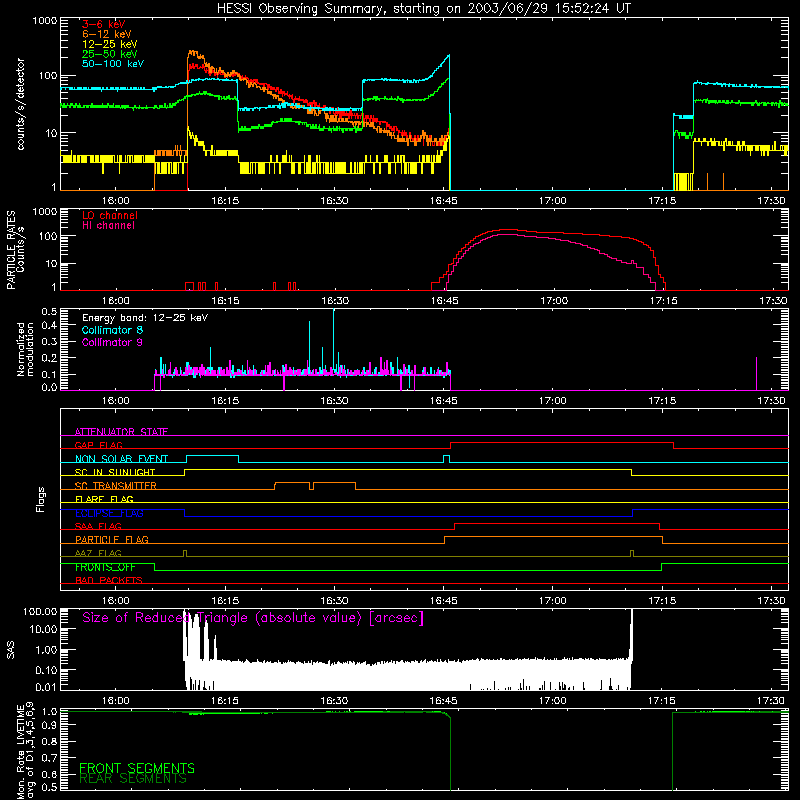Click the HESSI Observing Summary title text

click(423, 8)
